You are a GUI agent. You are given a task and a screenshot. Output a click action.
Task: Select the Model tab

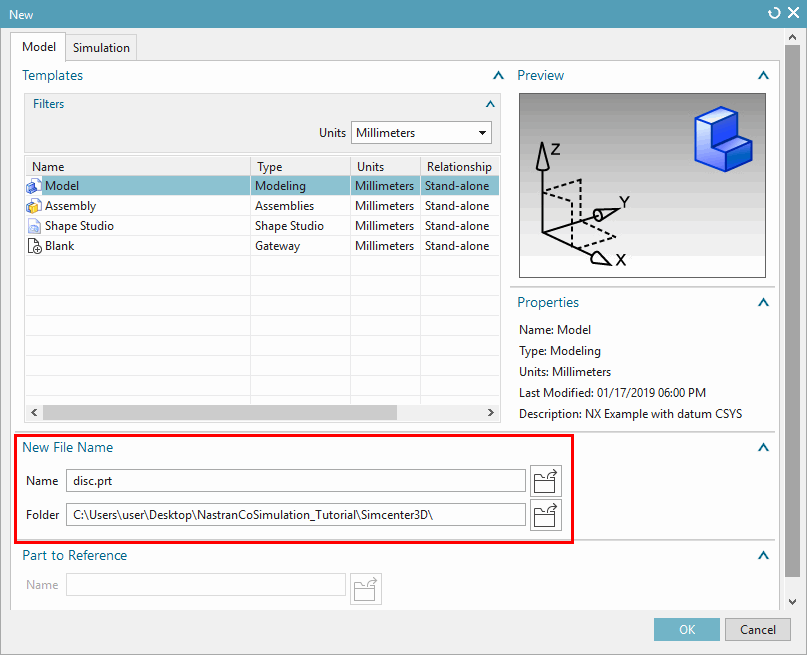point(38,47)
